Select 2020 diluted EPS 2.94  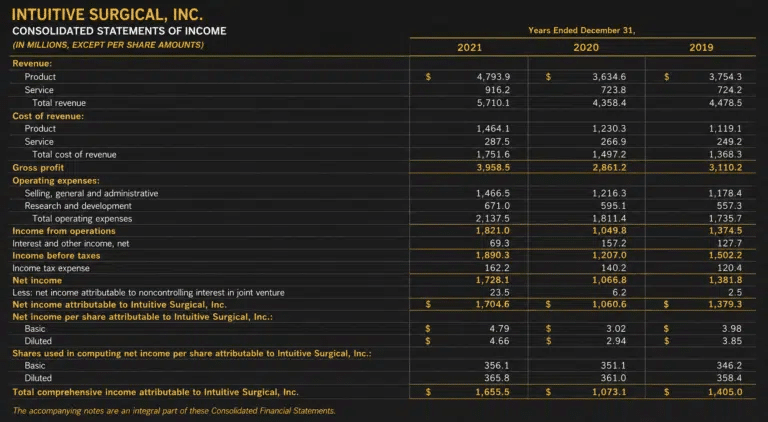click(616, 341)
